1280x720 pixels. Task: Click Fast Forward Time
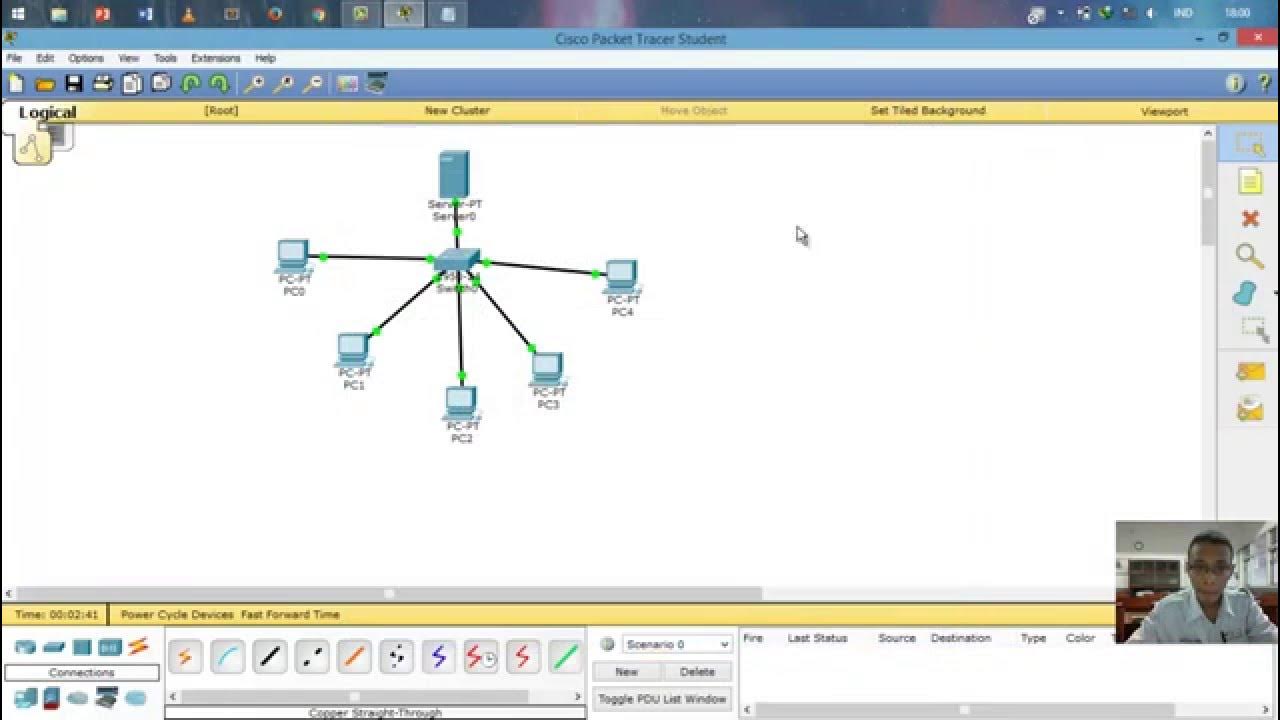(x=290, y=614)
